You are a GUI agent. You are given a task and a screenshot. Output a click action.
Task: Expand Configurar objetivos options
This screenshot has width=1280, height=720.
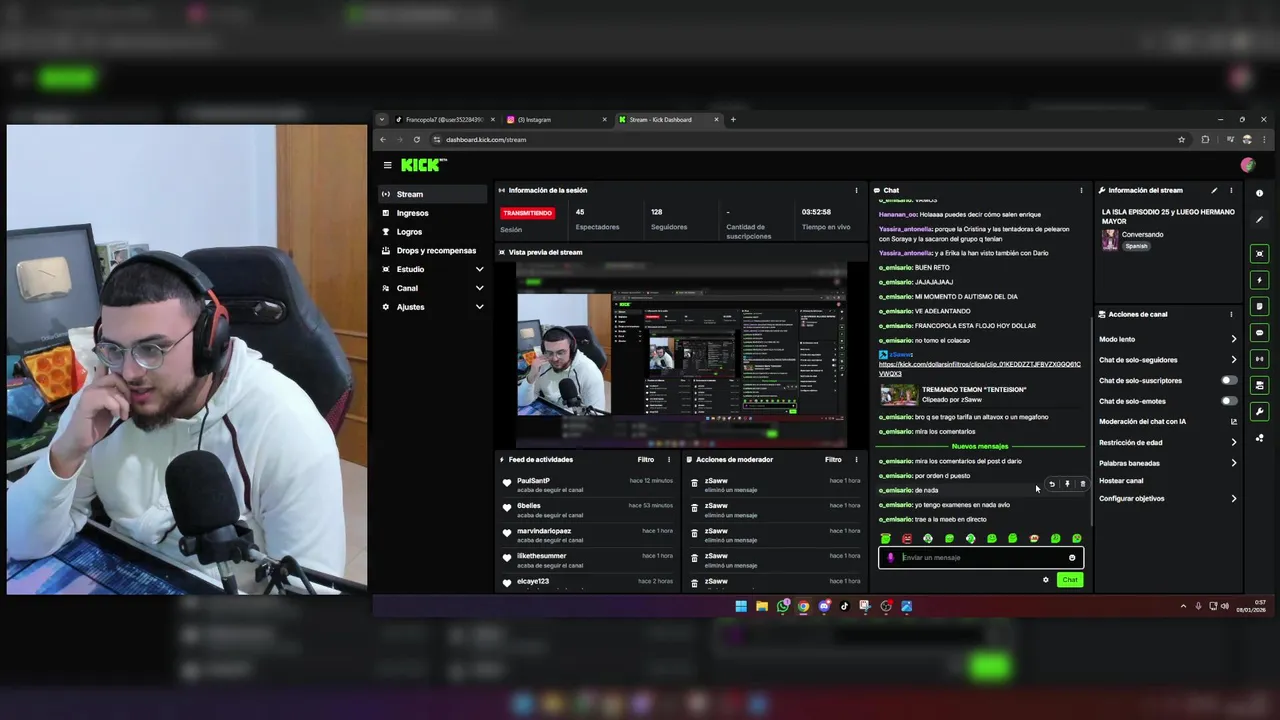pyautogui.click(x=1233, y=498)
